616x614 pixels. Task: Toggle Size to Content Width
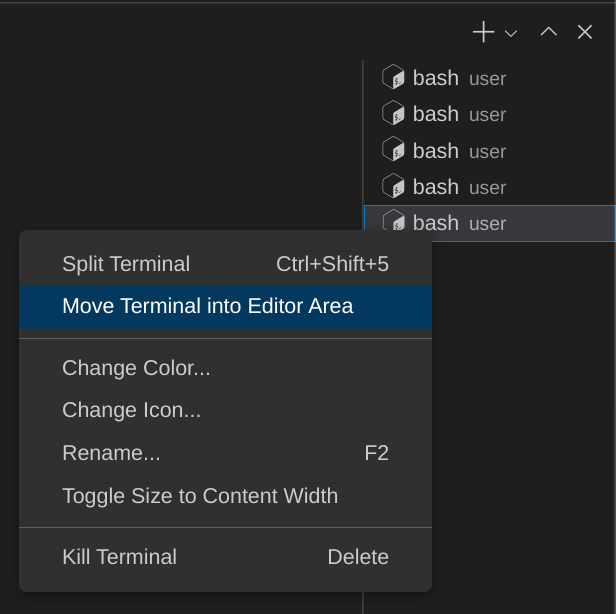(200, 496)
